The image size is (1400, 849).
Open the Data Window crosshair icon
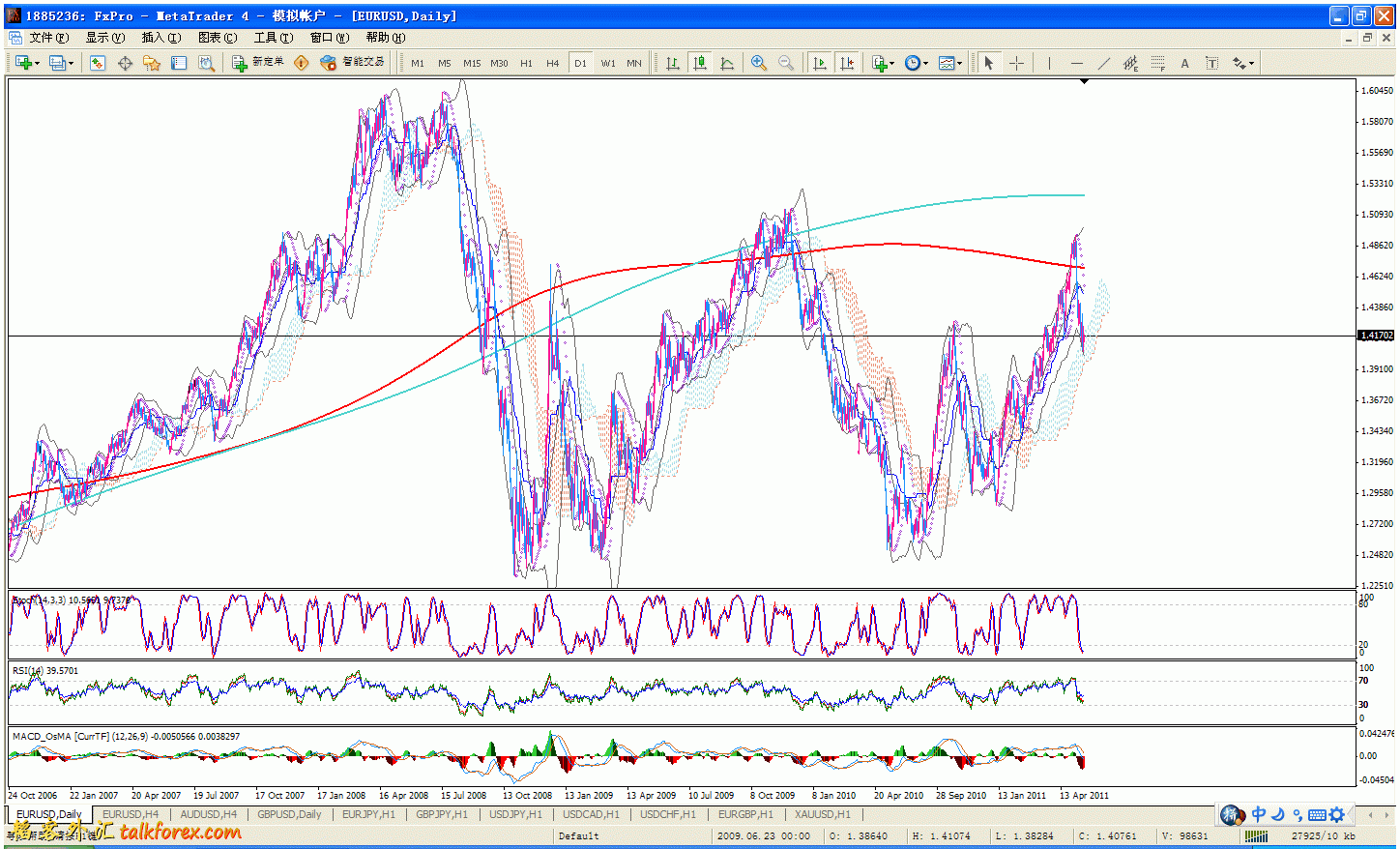125,63
